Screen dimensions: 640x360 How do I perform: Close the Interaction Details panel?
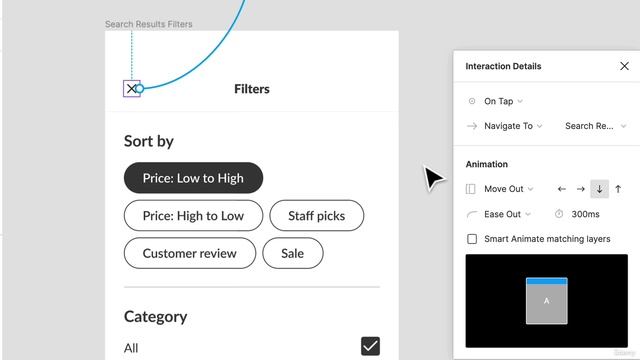coord(624,66)
